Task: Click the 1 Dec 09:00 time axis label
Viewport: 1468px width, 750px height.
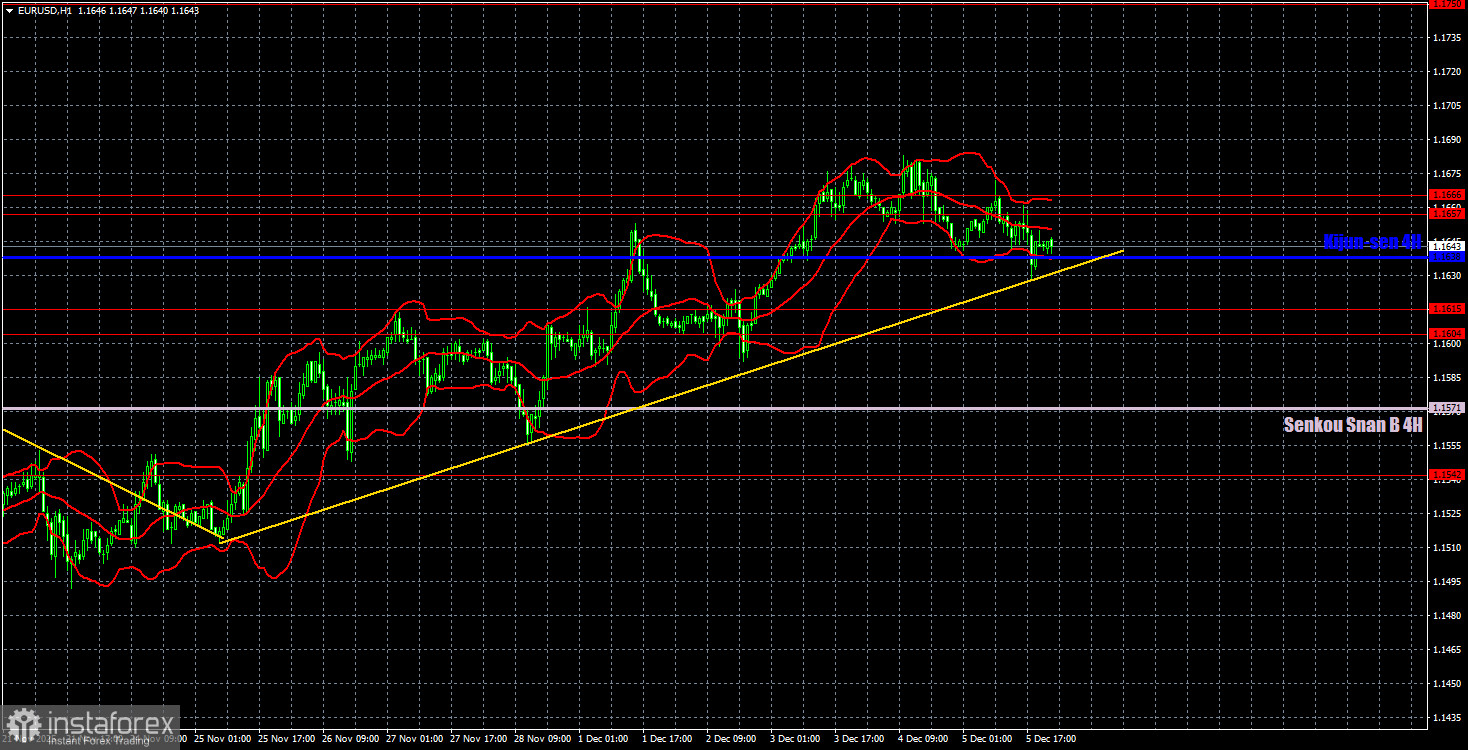Action: (x=605, y=740)
